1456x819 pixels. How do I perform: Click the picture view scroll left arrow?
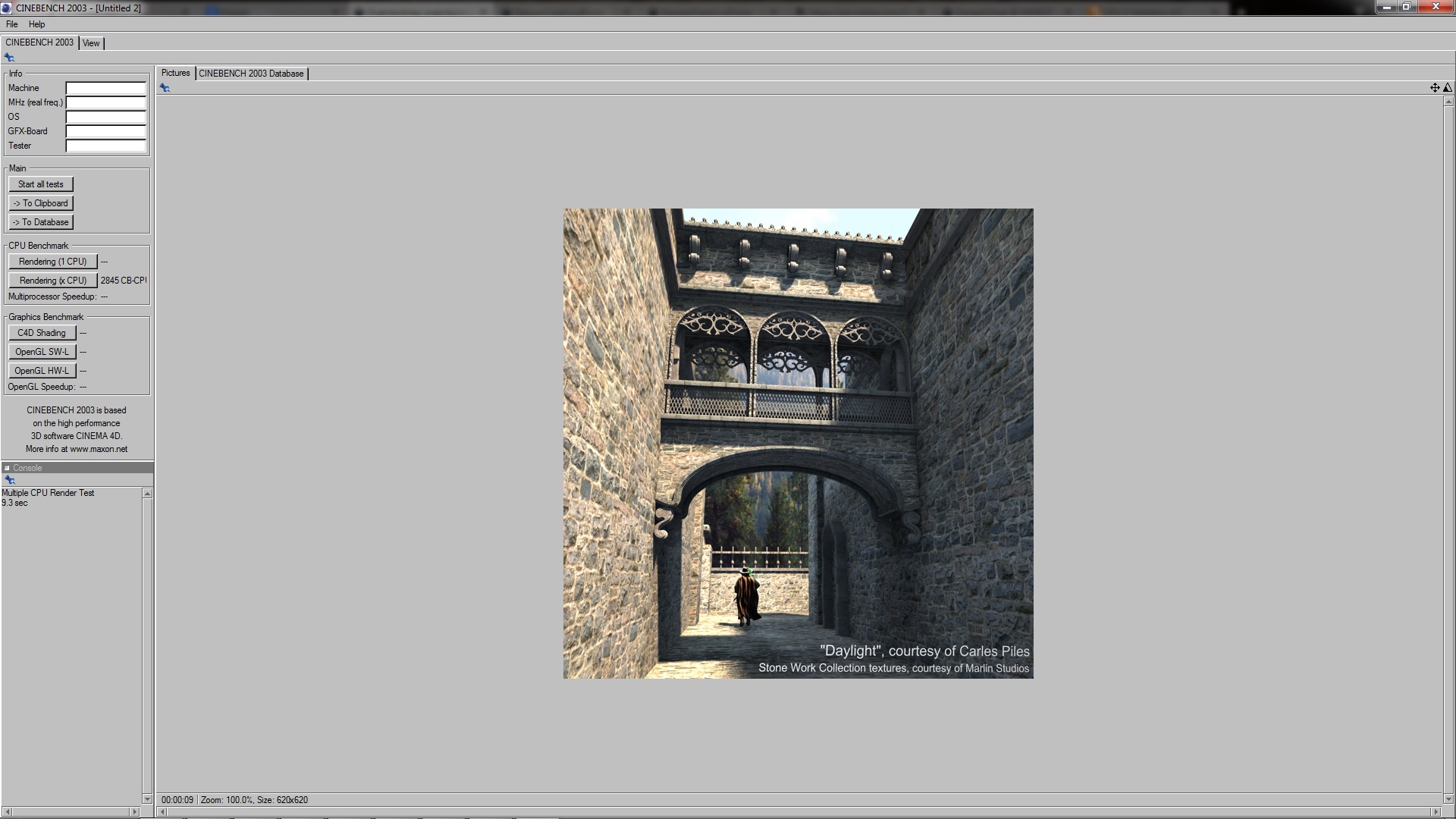tap(162, 812)
